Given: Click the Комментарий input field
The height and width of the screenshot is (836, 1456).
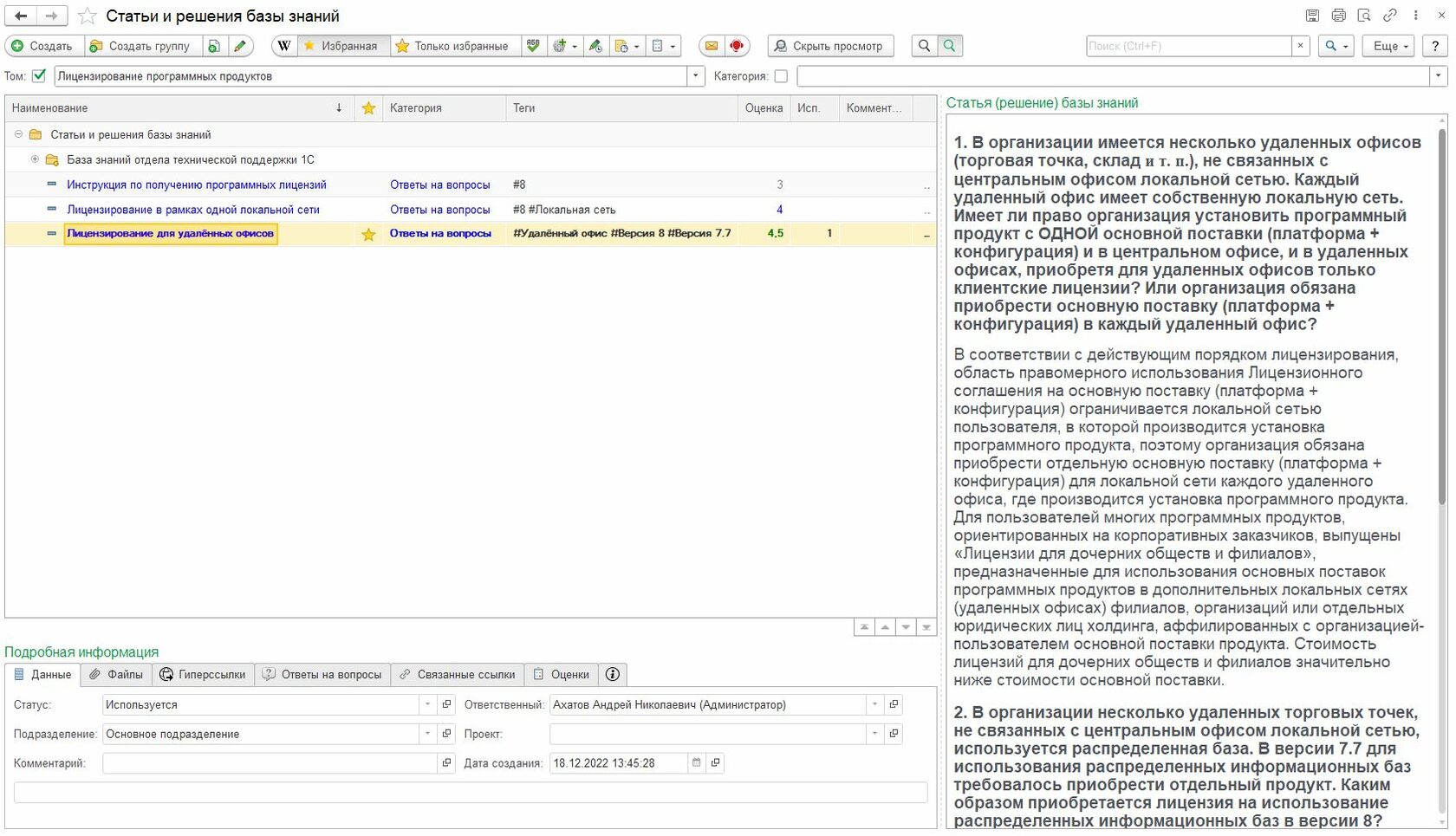Looking at the screenshot, I should tap(270, 763).
